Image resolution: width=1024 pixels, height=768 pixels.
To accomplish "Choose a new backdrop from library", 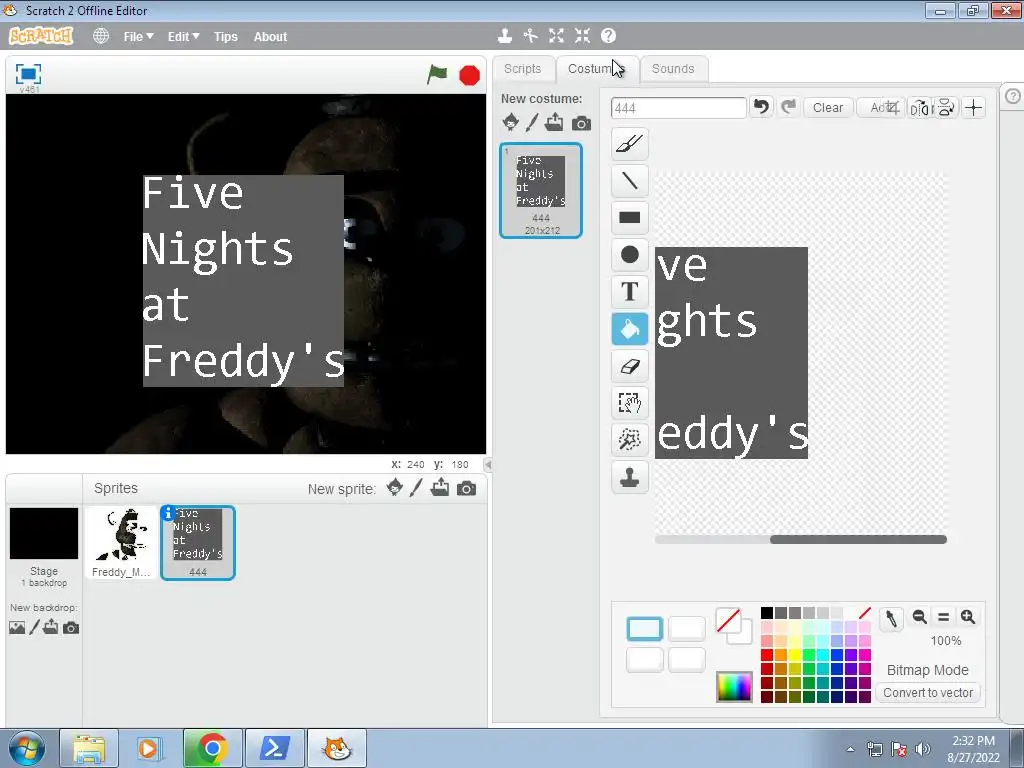I will point(17,628).
